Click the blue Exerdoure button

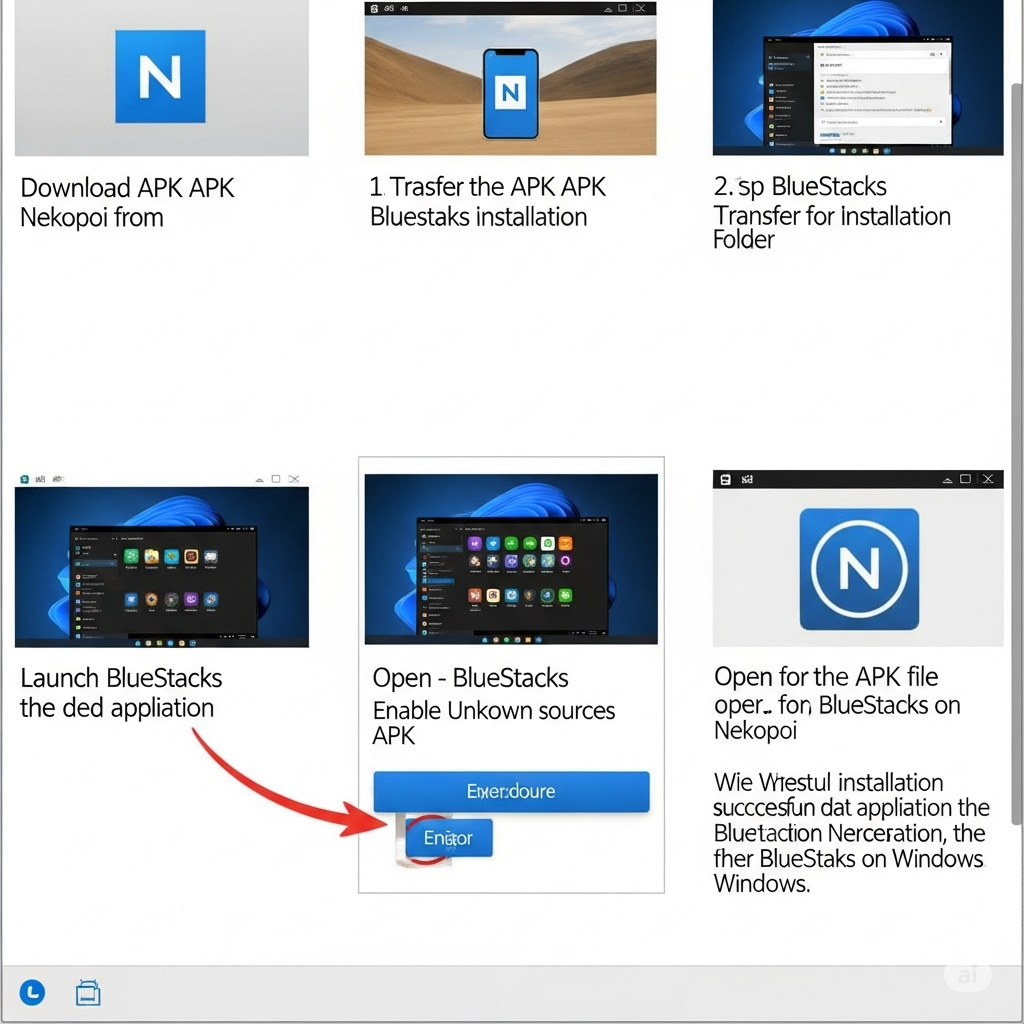tap(511, 792)
